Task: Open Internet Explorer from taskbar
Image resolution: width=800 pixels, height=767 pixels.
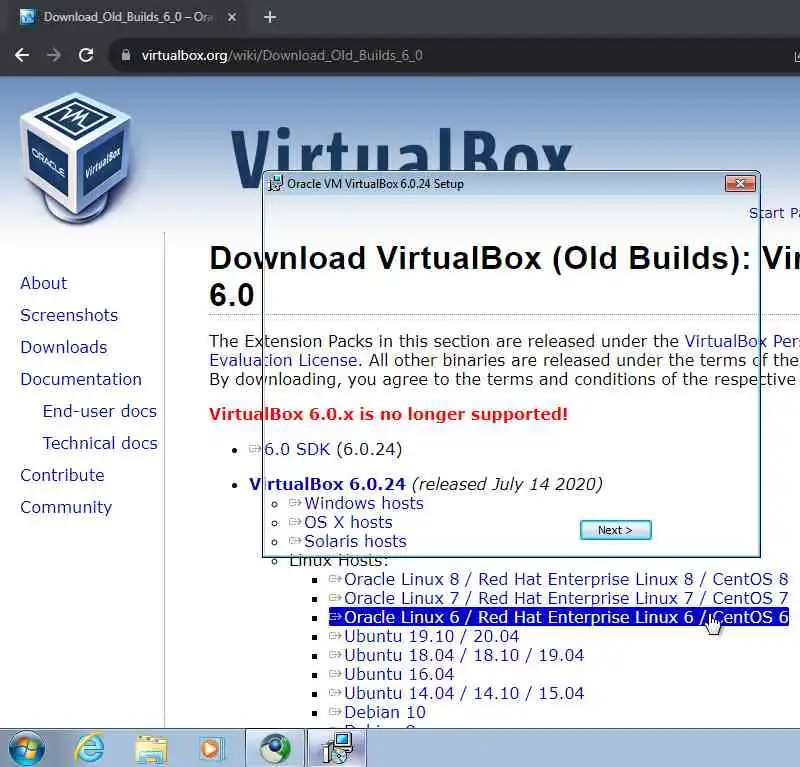Action: tap(90, 749)
